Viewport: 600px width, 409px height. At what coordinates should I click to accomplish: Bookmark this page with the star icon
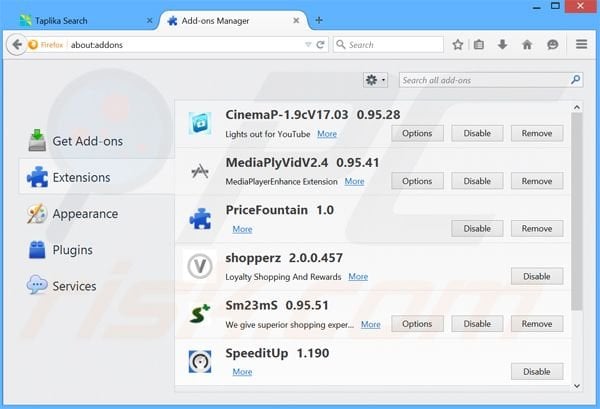[x=458, y=45]
